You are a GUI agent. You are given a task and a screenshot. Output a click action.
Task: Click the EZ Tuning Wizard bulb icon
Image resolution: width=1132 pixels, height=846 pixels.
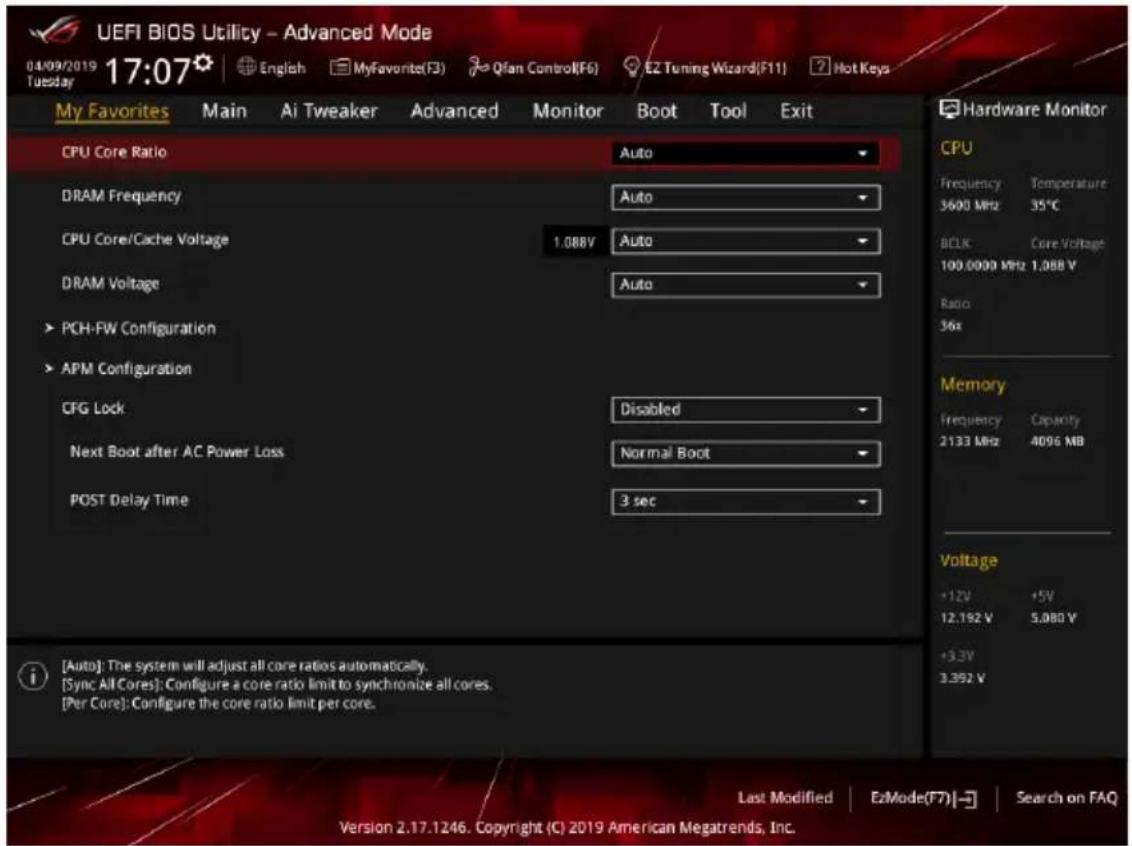point(632,67)
